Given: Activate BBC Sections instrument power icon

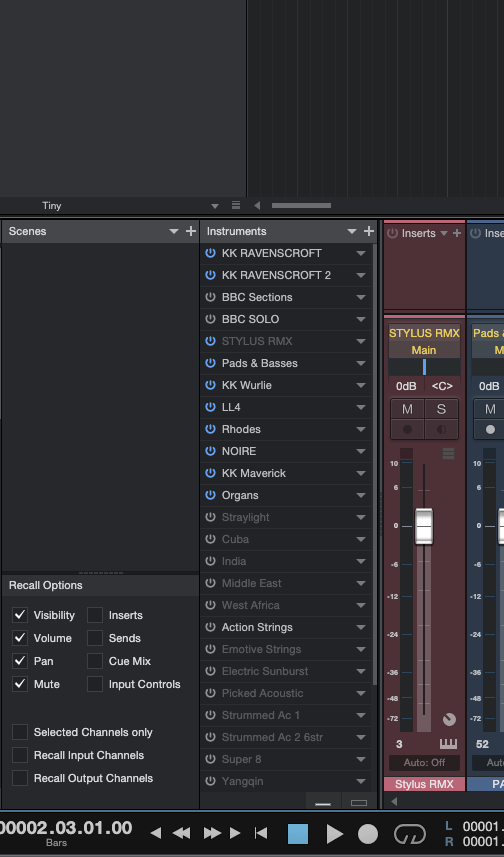Looking at the screenshot, I should [x=210, y=297].
